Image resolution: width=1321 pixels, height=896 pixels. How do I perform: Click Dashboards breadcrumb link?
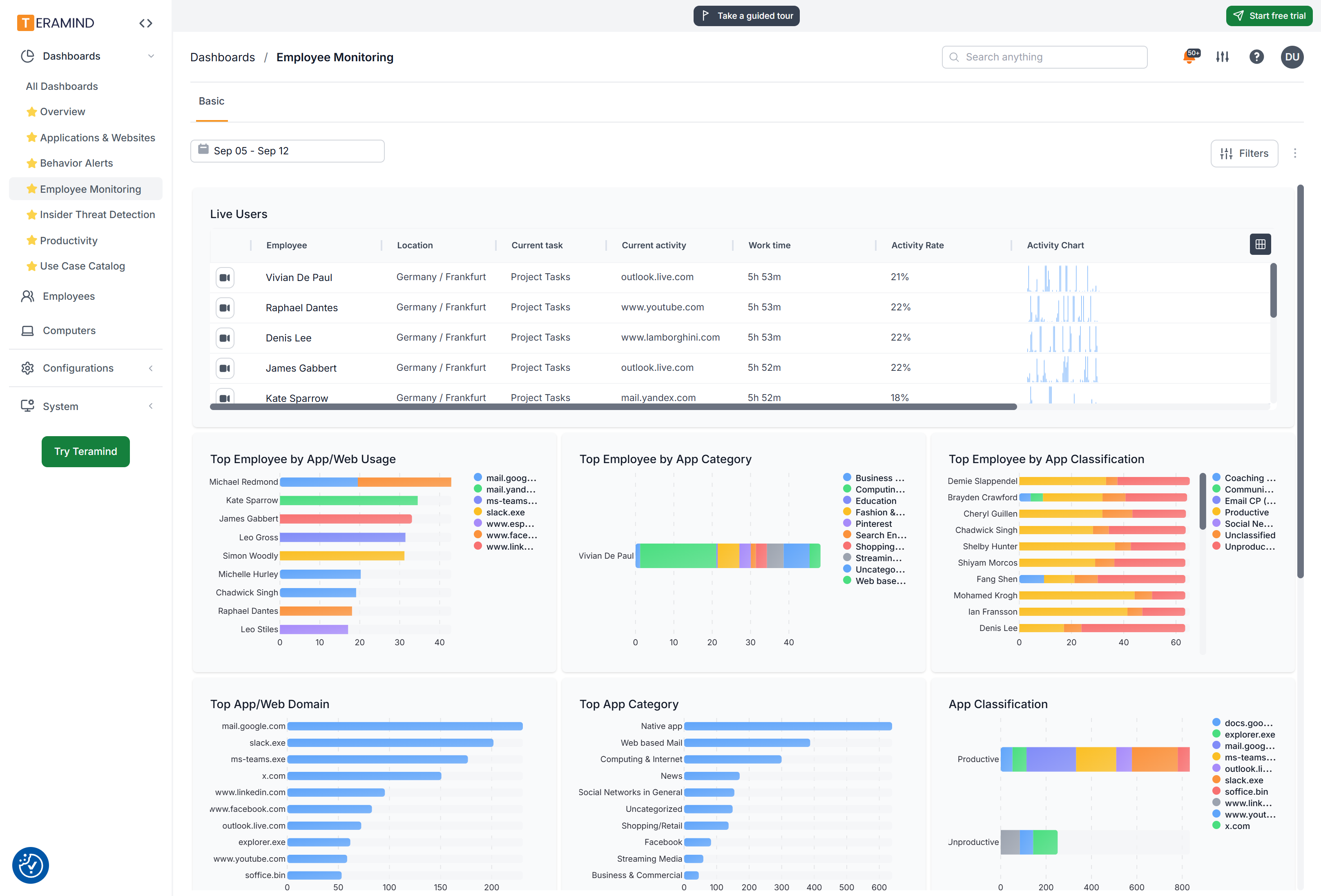pyautogui.click(x=222, y=58)
